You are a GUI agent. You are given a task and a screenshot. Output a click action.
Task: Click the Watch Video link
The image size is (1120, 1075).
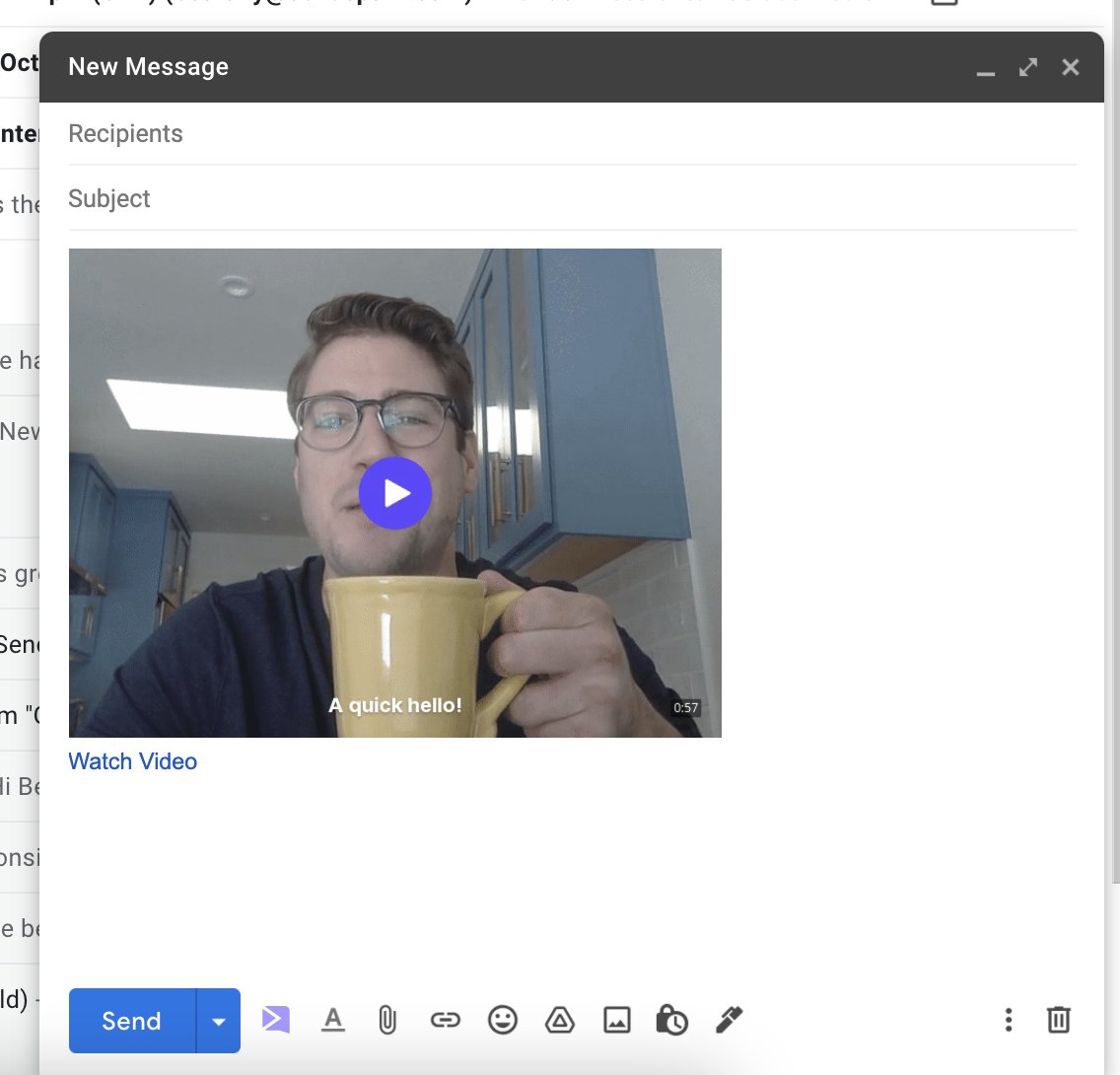pyautogui.click(x=133, y=761)
